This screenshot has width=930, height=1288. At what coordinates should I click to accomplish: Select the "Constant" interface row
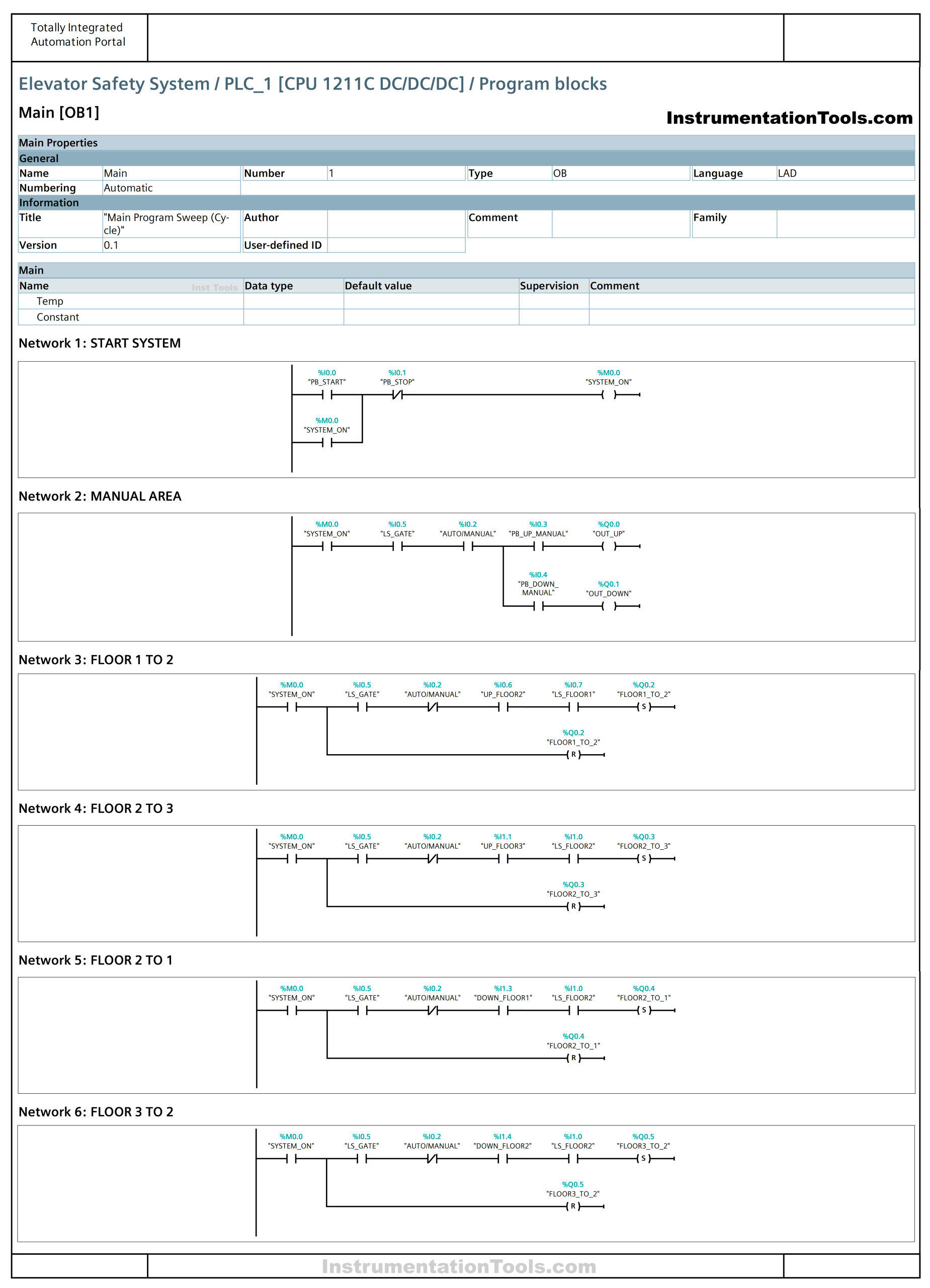[466, 317]
